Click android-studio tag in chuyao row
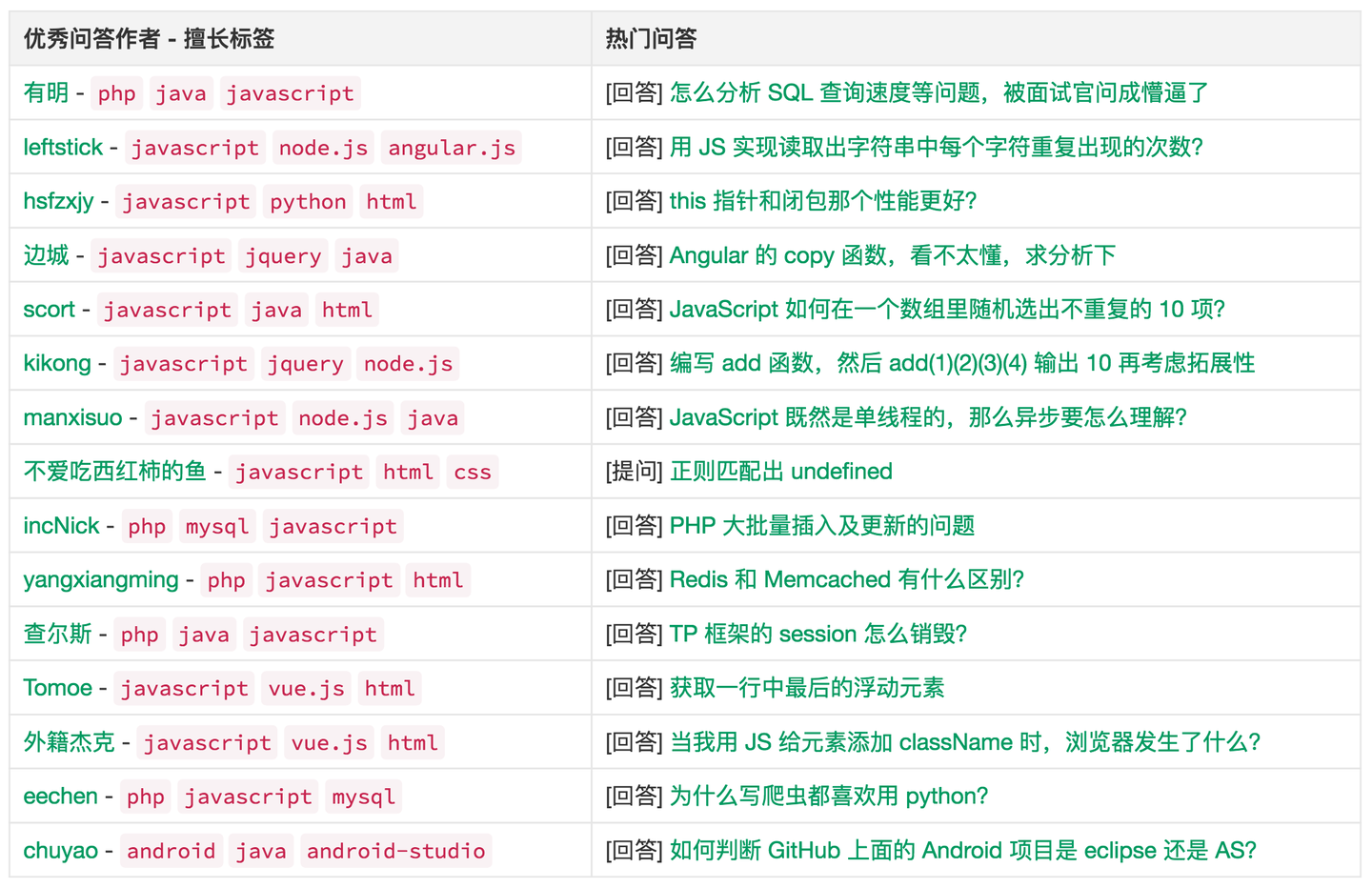The height and width of the screenshot is (888, 1372). [x=395, y=851]
